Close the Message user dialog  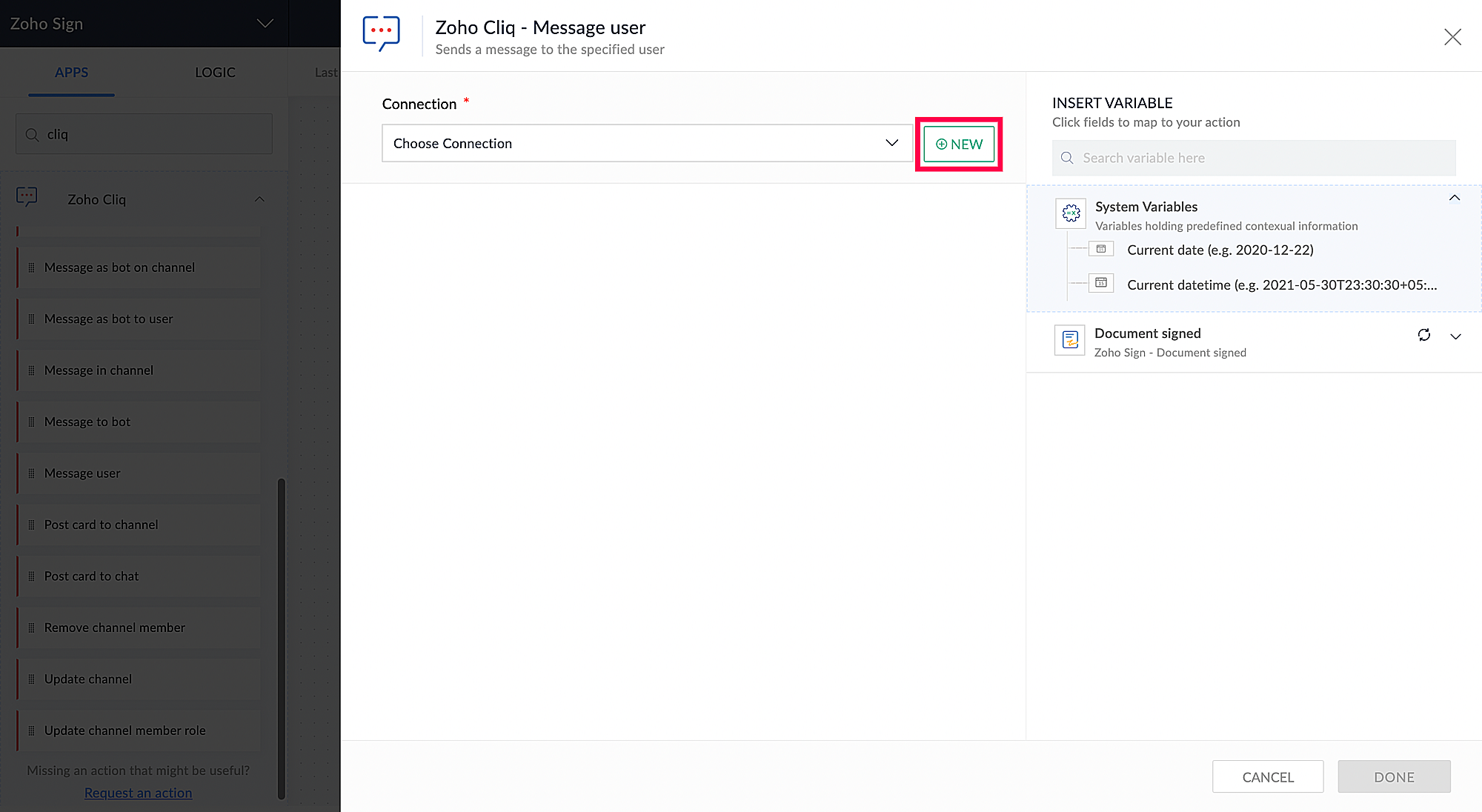click(1452, 37)
